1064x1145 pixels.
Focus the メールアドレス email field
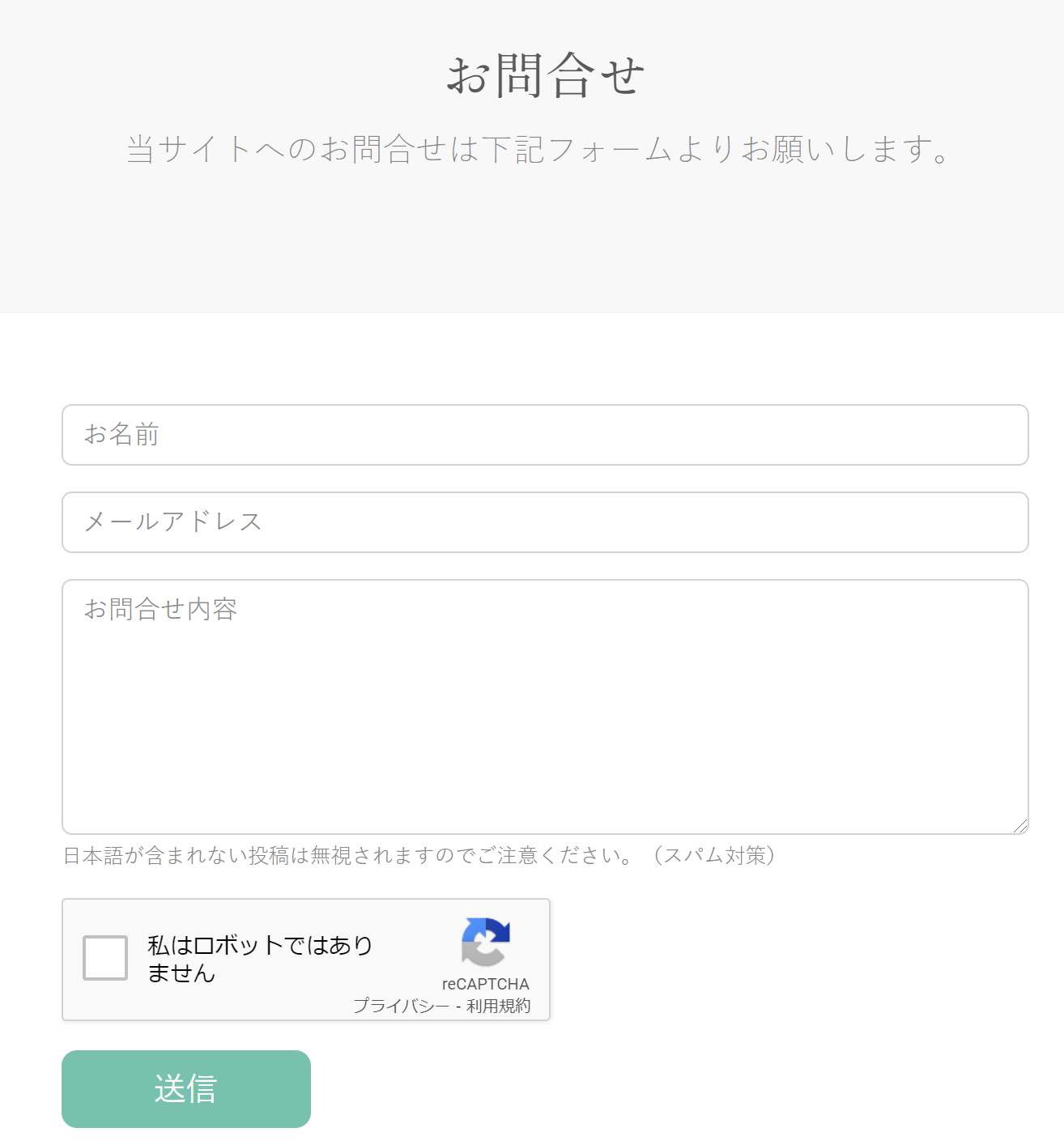pyautogui.click(x=545, y=522)
